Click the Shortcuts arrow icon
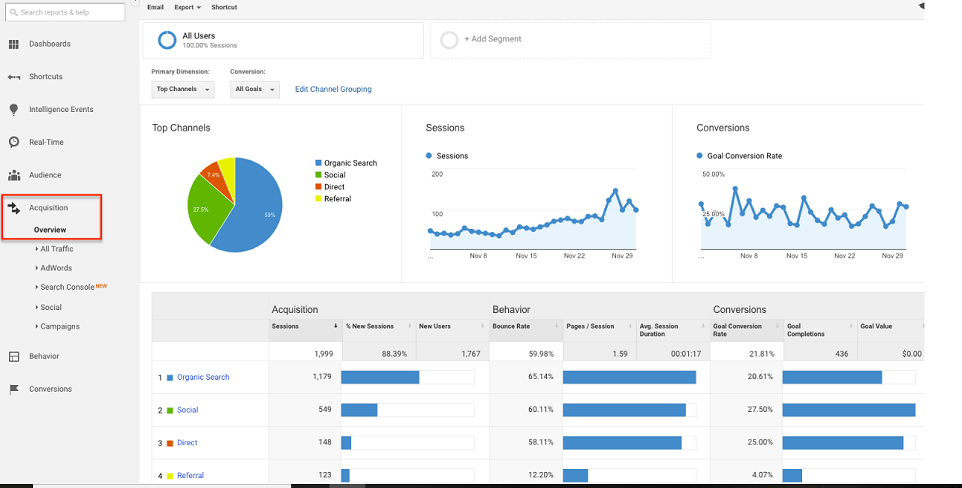This screenshot has width=962, height=488. point(14,77)
